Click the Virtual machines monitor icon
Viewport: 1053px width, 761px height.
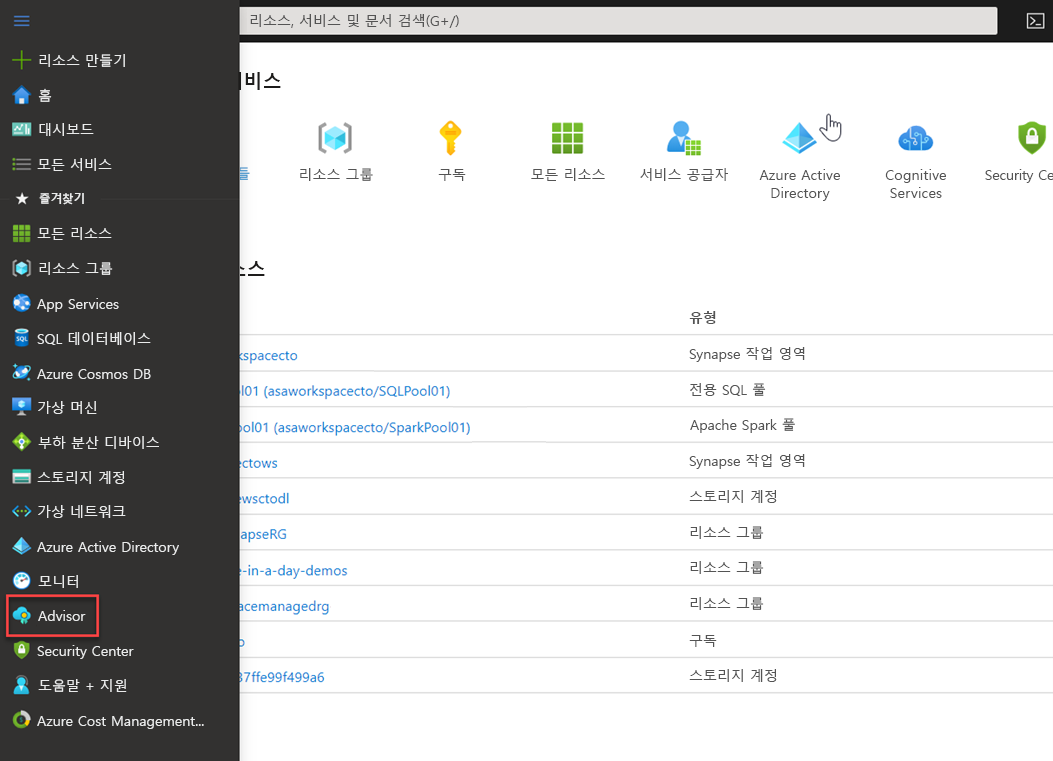(21, 407)
